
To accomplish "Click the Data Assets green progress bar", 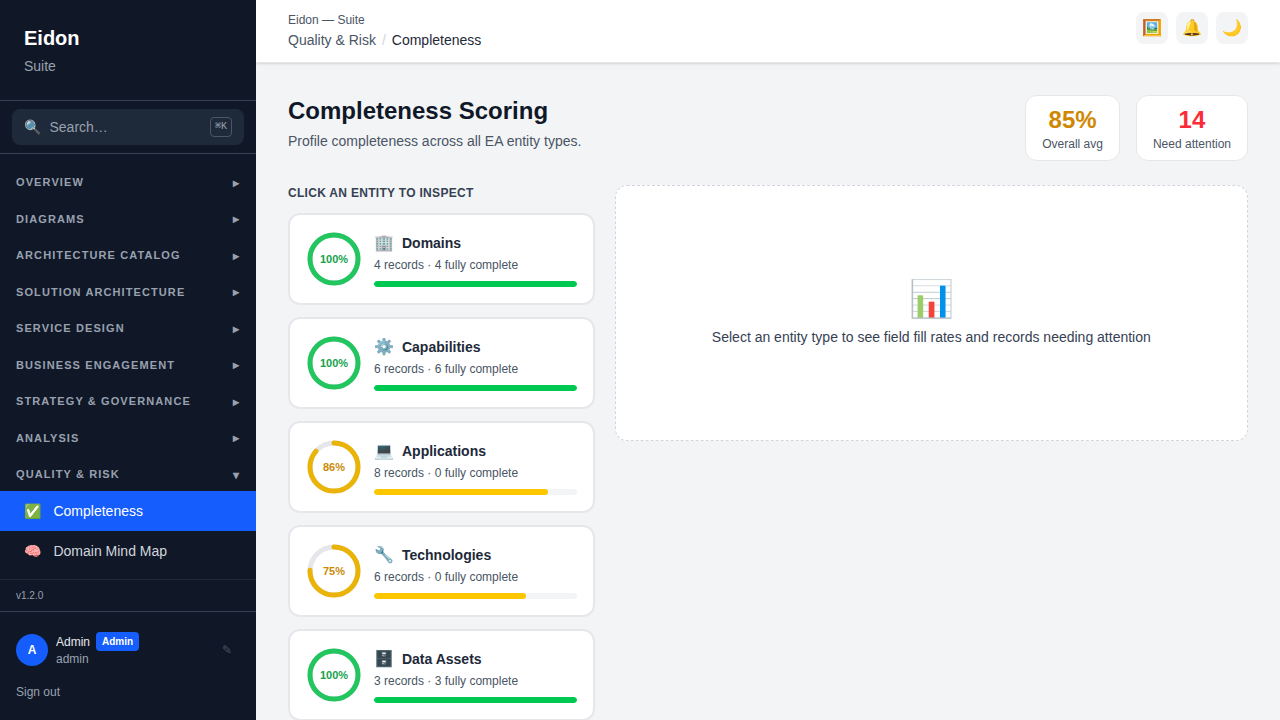I will point(475,700).
